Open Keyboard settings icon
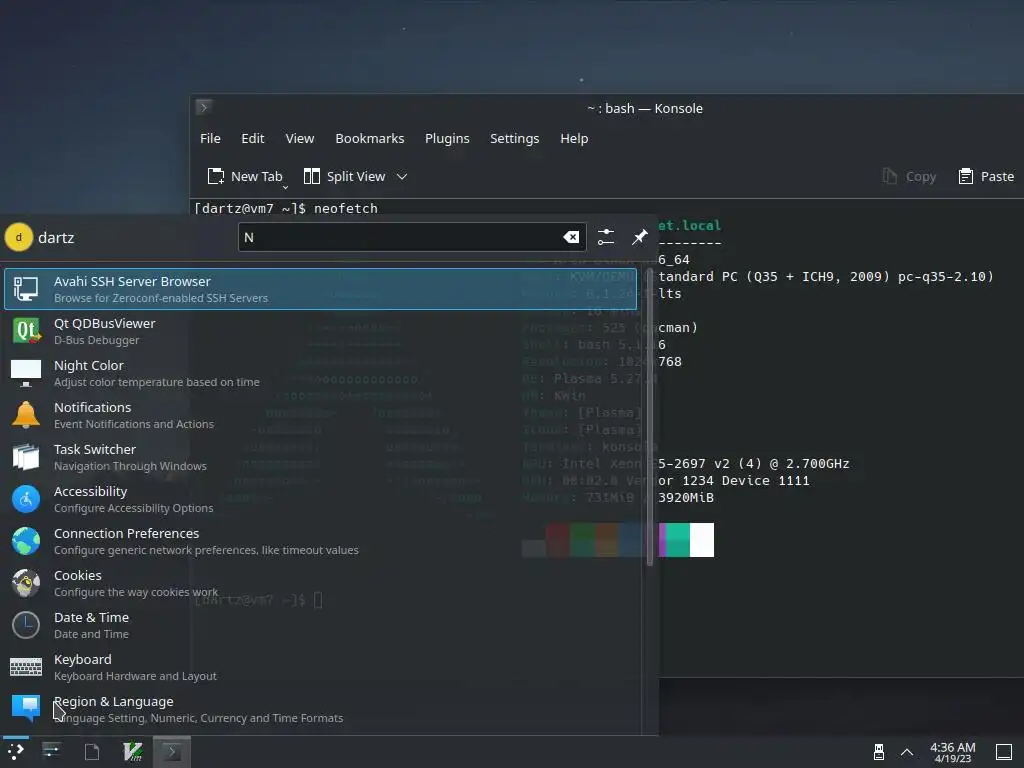The height and width of the screenshot is (768, 1024). click(26, 667)
